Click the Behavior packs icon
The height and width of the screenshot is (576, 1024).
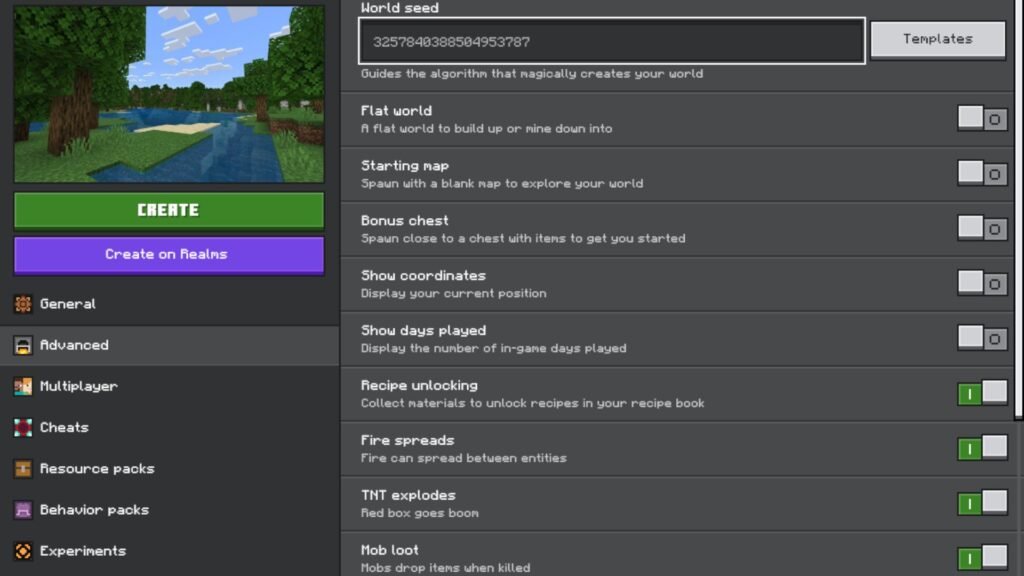click(23, 509)
